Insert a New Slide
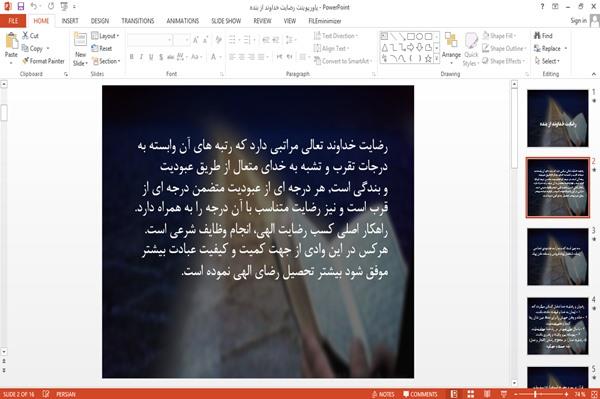The image size is (600, 399). click(80, 49)
